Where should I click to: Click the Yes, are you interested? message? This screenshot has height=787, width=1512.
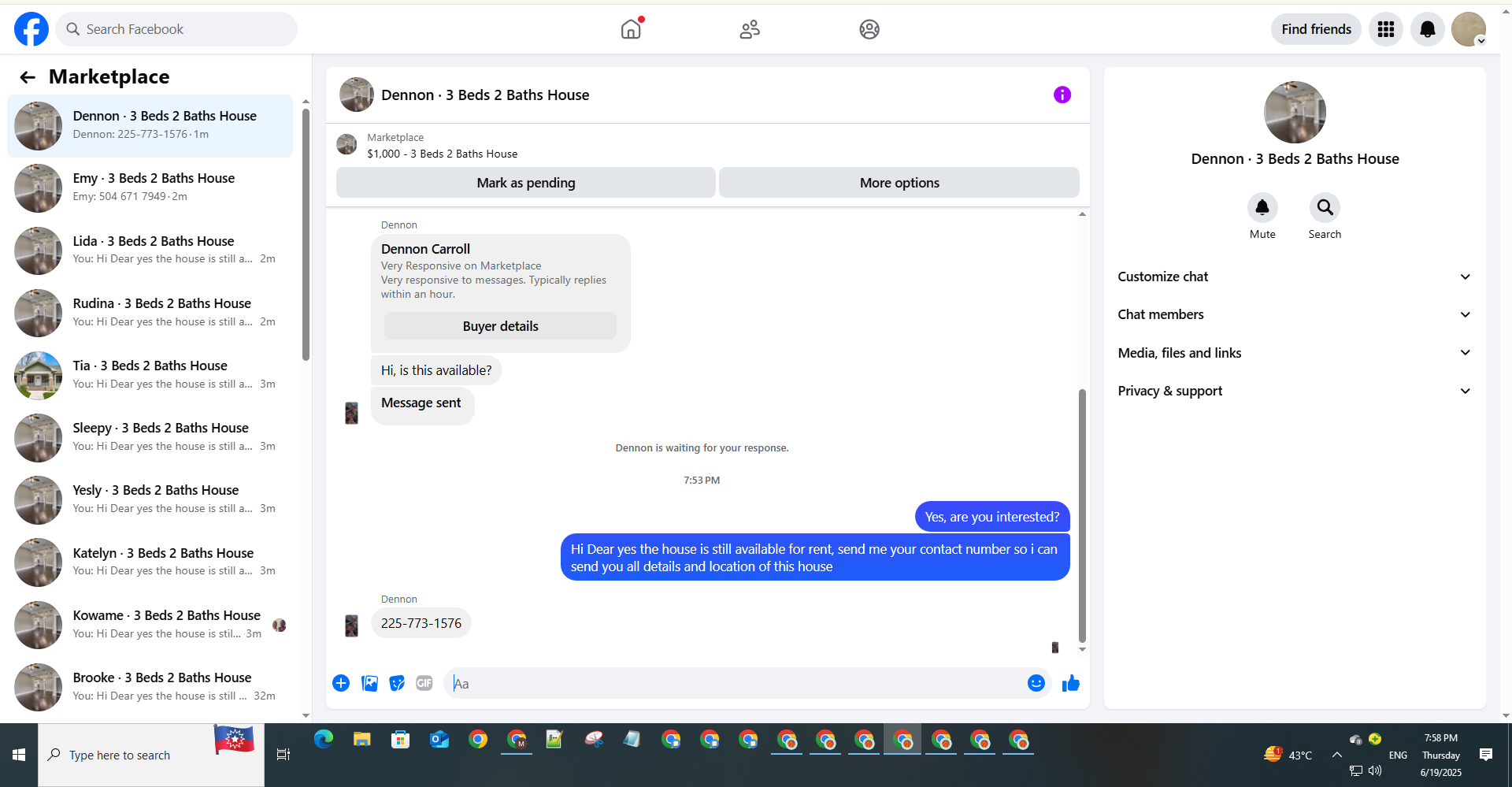tap(992, 517)
